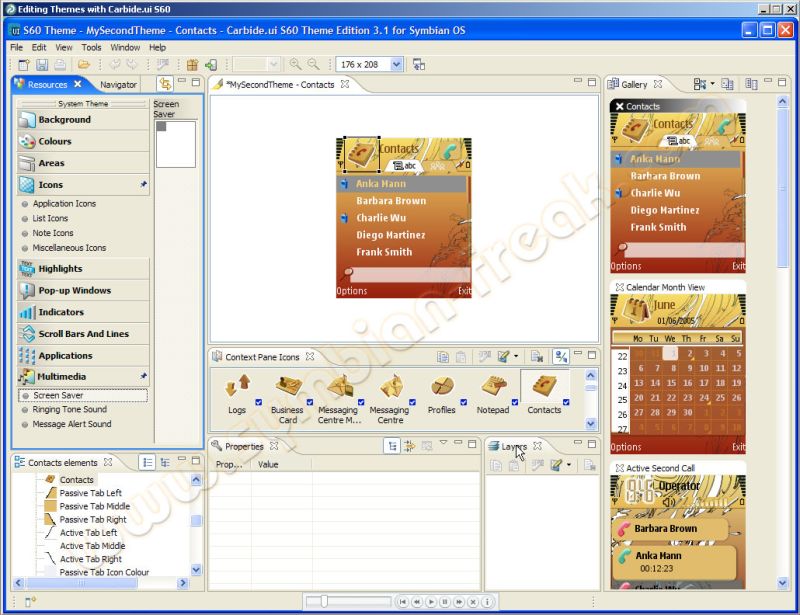Click the Redo toolbar icon

tap(132, 65)
